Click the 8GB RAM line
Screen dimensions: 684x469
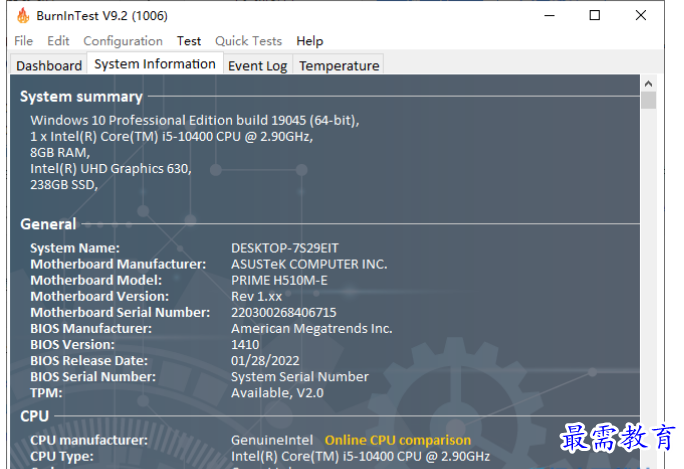(x=60, y=153)
